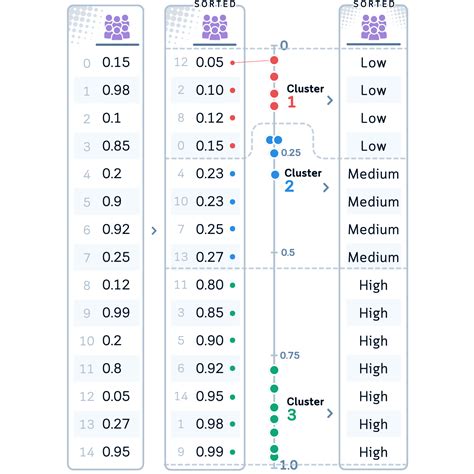474x474 pixels.
Task: Expand the chevron next to Cluster 1
Action: click(330, 100)
